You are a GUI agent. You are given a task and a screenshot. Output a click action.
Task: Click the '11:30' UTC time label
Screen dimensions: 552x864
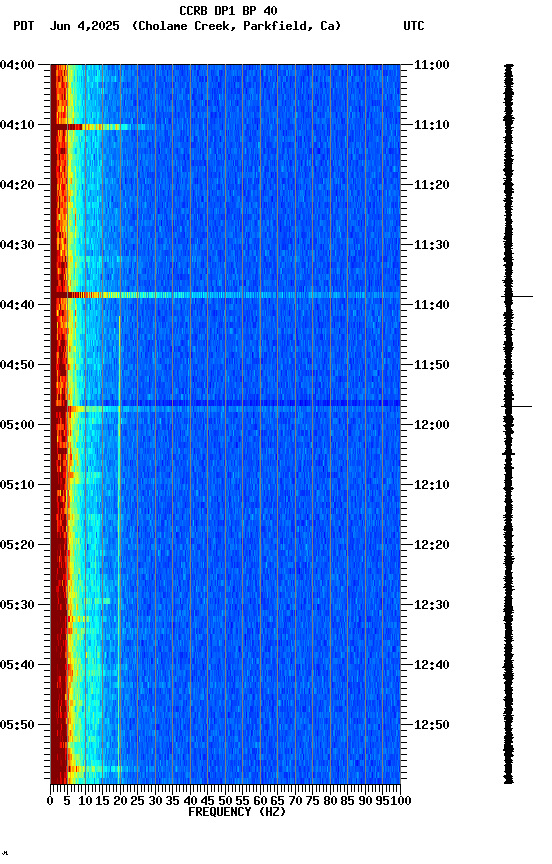(432, 245)
